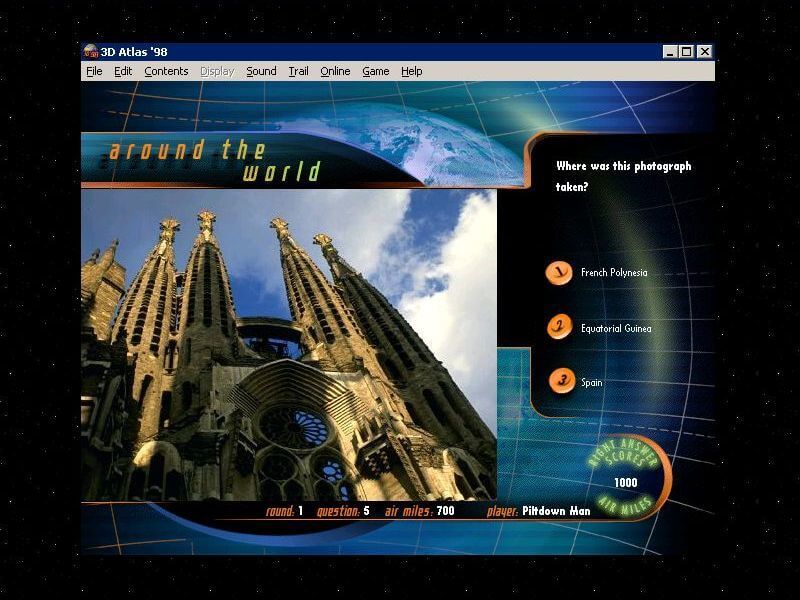Click the 'question: 5' status entry
Image resolution: width=800 pixels, height=600 pixels.
click(x=343, y=511)
